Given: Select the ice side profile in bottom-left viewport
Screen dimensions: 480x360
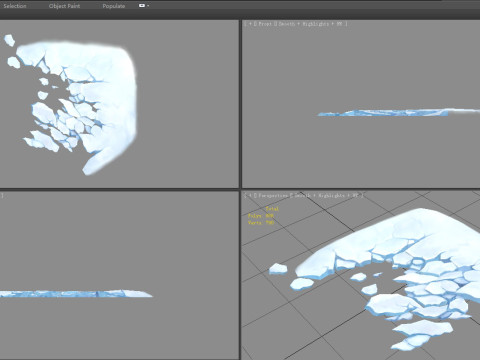Looking at the screenshot, I should (x=76, y=294).
